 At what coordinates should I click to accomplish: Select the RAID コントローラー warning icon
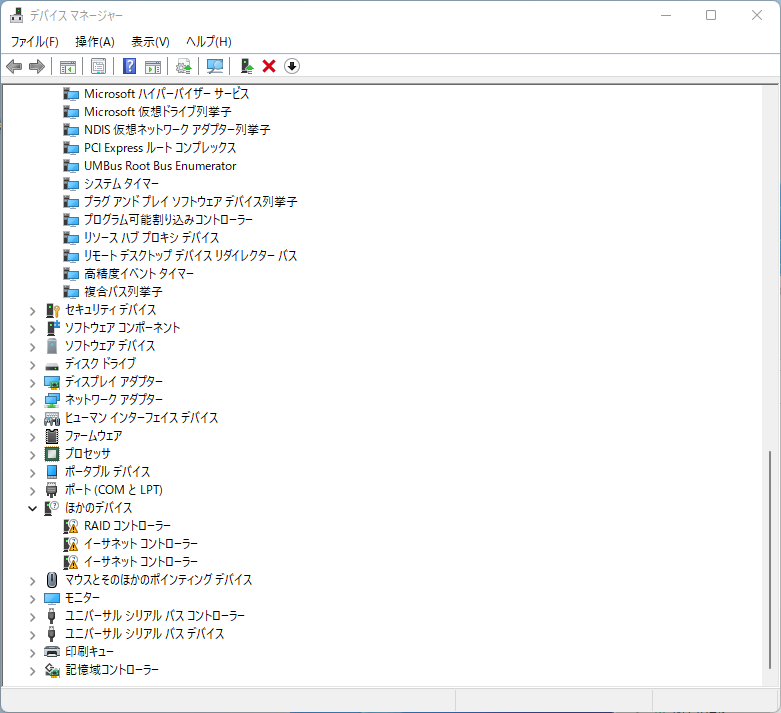(x=71, y=526)
